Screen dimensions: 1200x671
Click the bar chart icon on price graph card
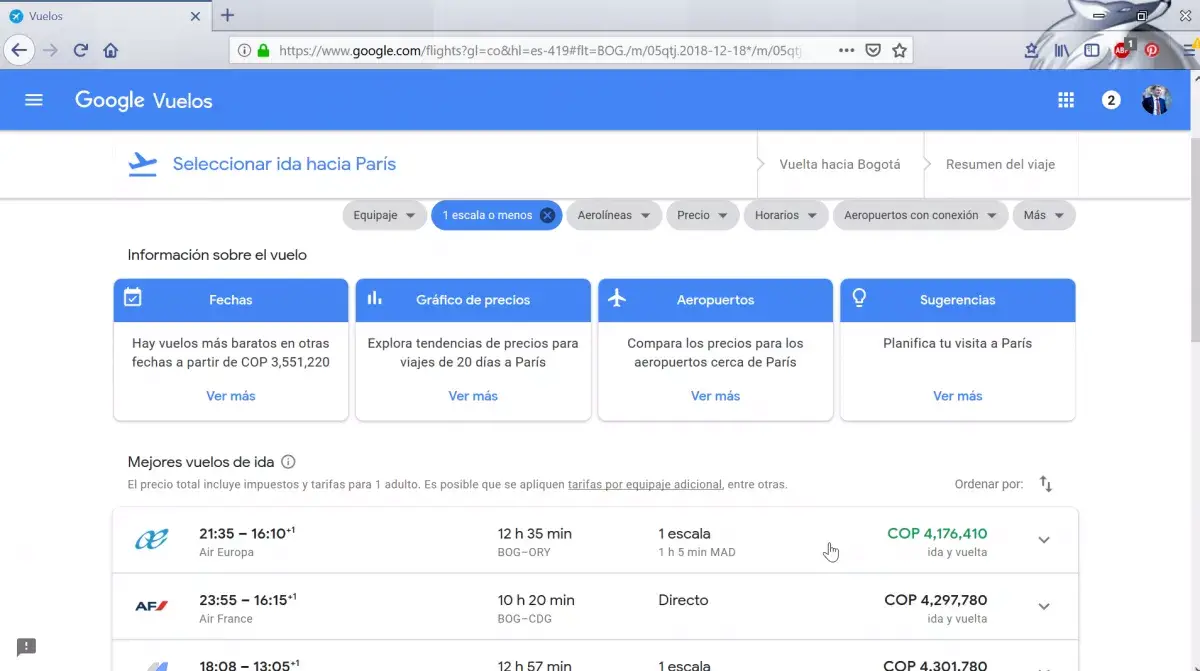(x=375, y=297)
